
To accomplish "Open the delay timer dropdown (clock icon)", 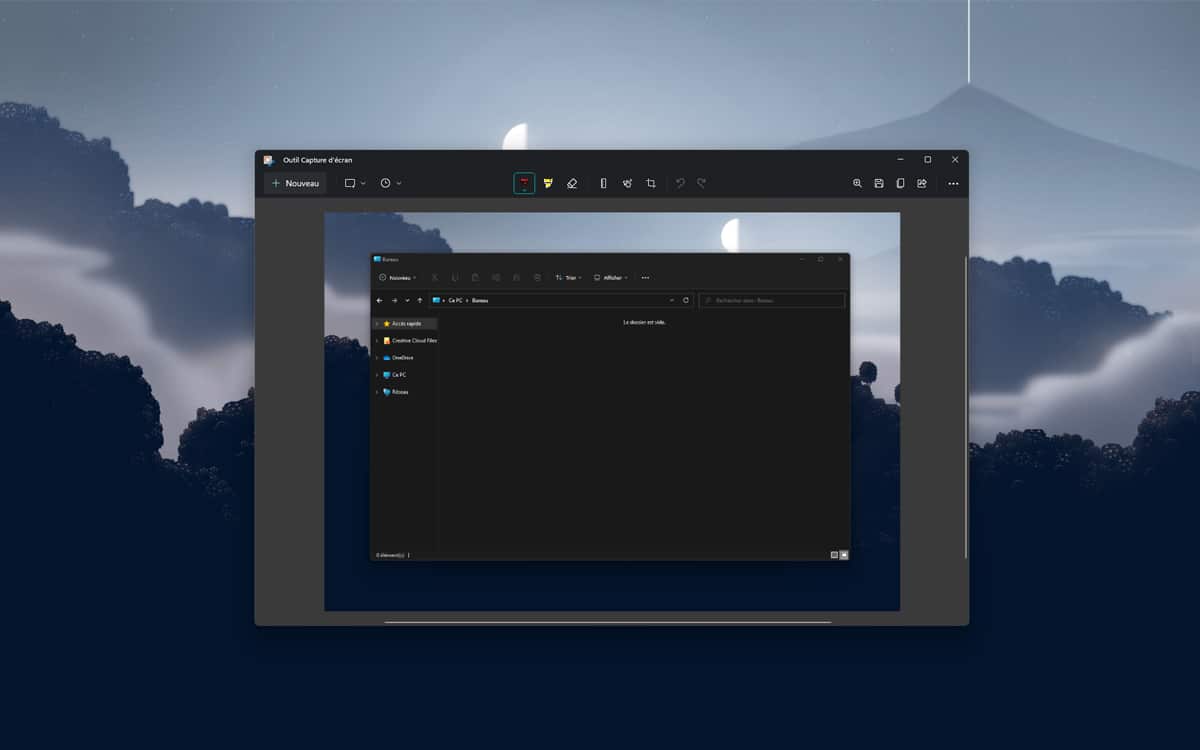I will [x=390, y=183].
